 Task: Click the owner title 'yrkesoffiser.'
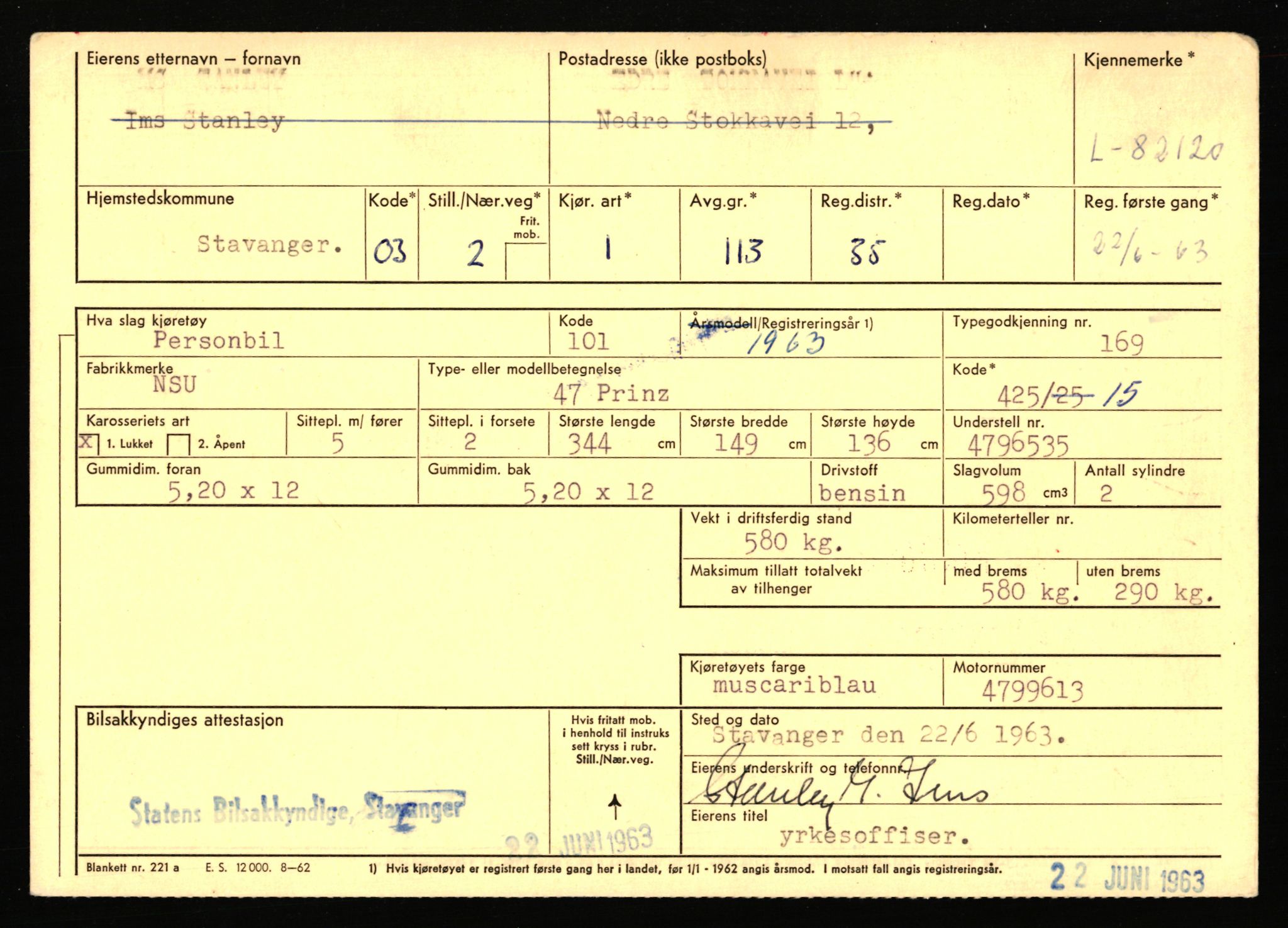875,836
